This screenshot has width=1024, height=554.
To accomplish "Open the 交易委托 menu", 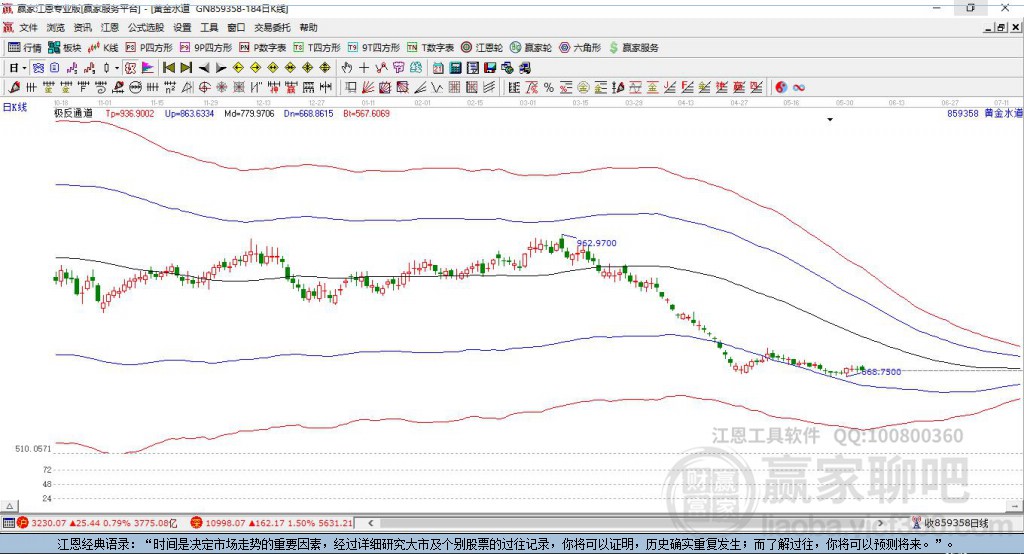I will [x=272, y=27].
